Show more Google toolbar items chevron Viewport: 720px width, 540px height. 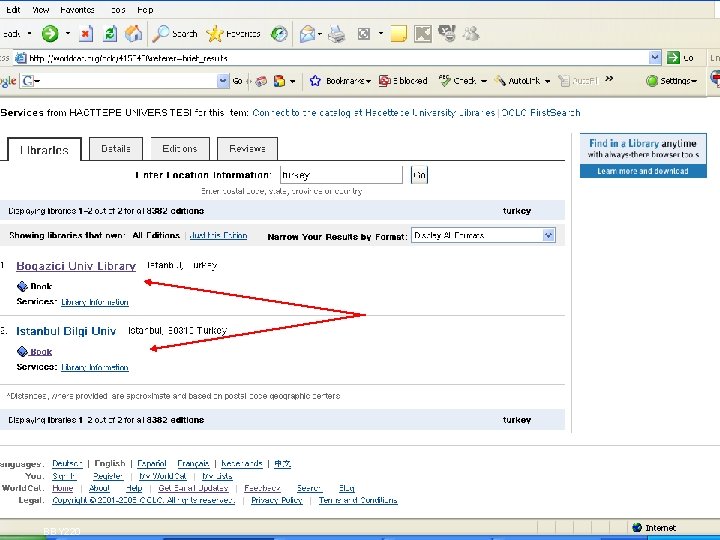point(609,79)
